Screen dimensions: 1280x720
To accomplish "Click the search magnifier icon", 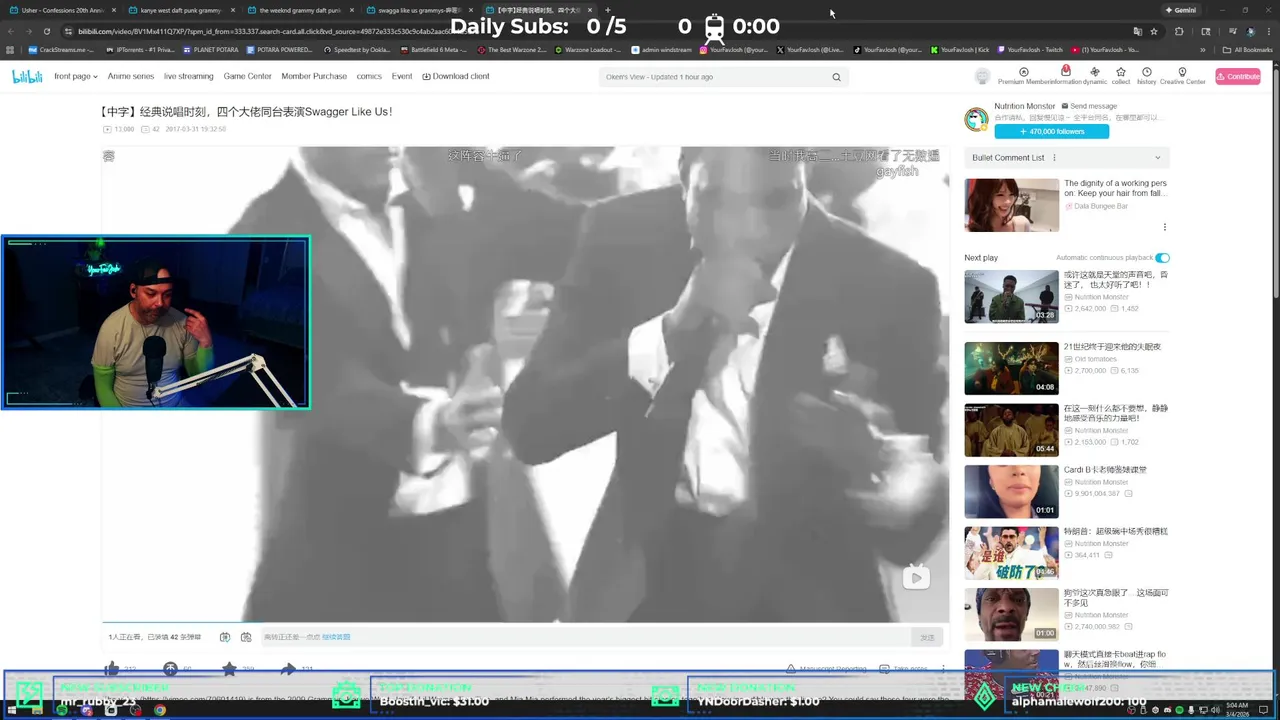I will (836, 77).
